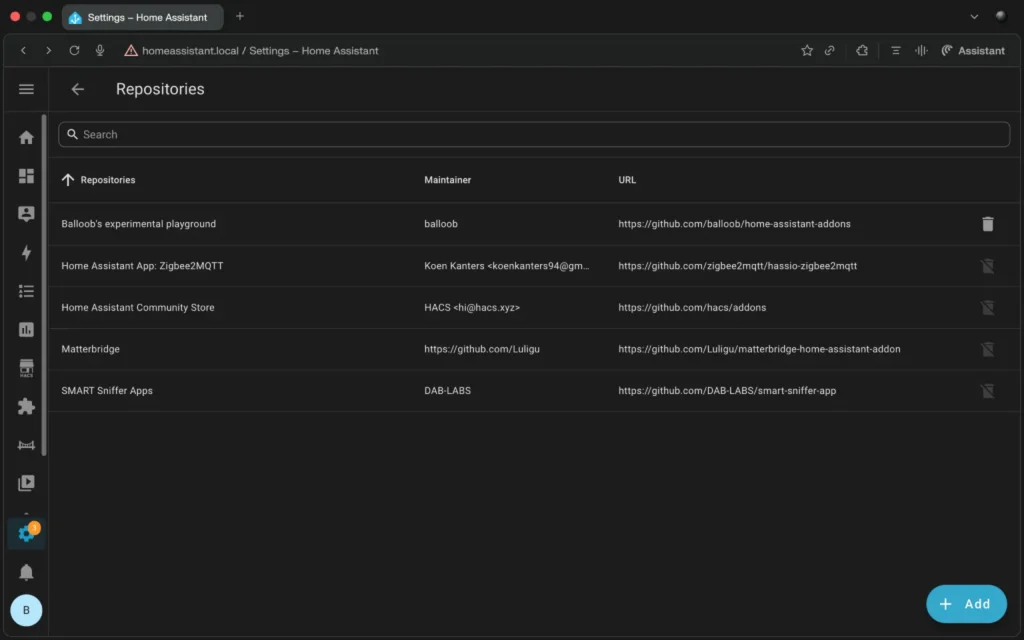Viewport: 1024px width, 640px height.
Task: Add a new repository with Add button
Action: (x=966, y=604)
